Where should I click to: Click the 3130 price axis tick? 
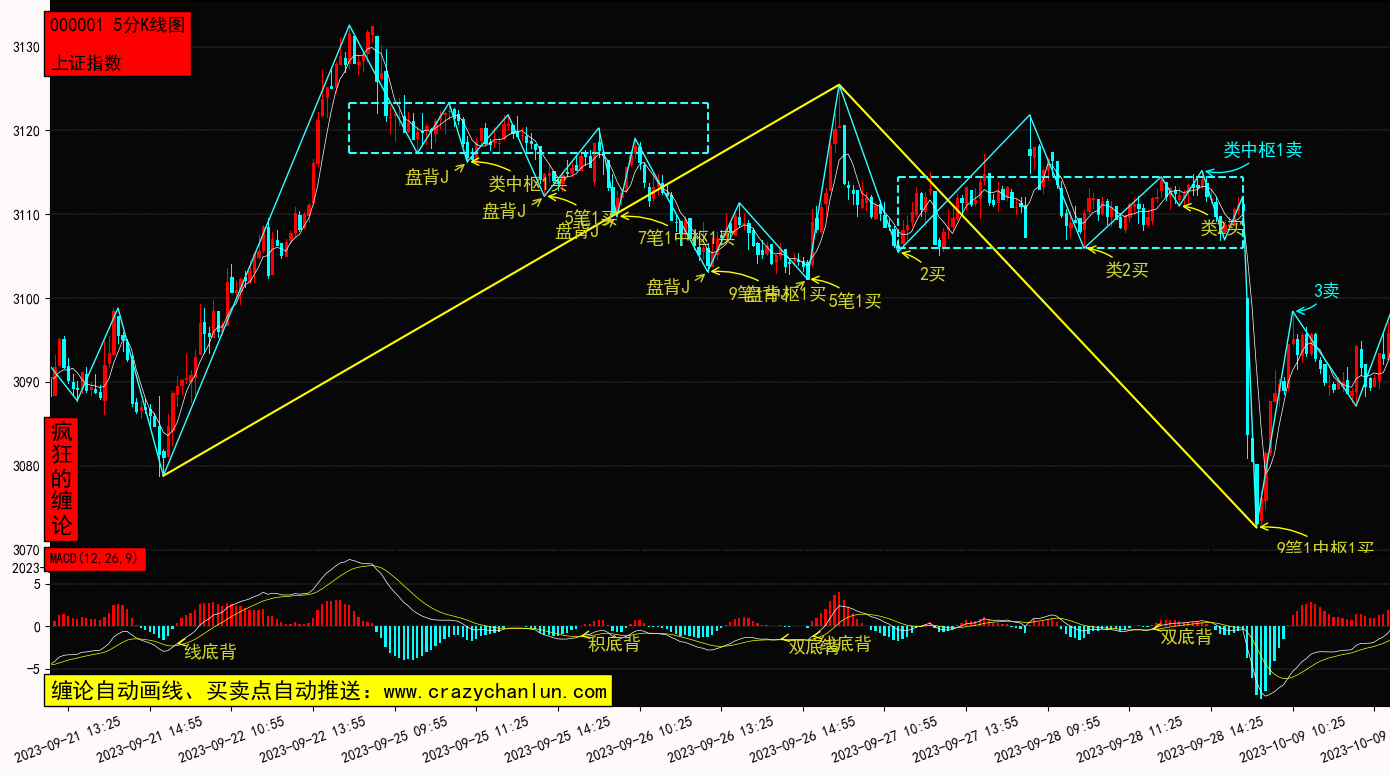26,48
